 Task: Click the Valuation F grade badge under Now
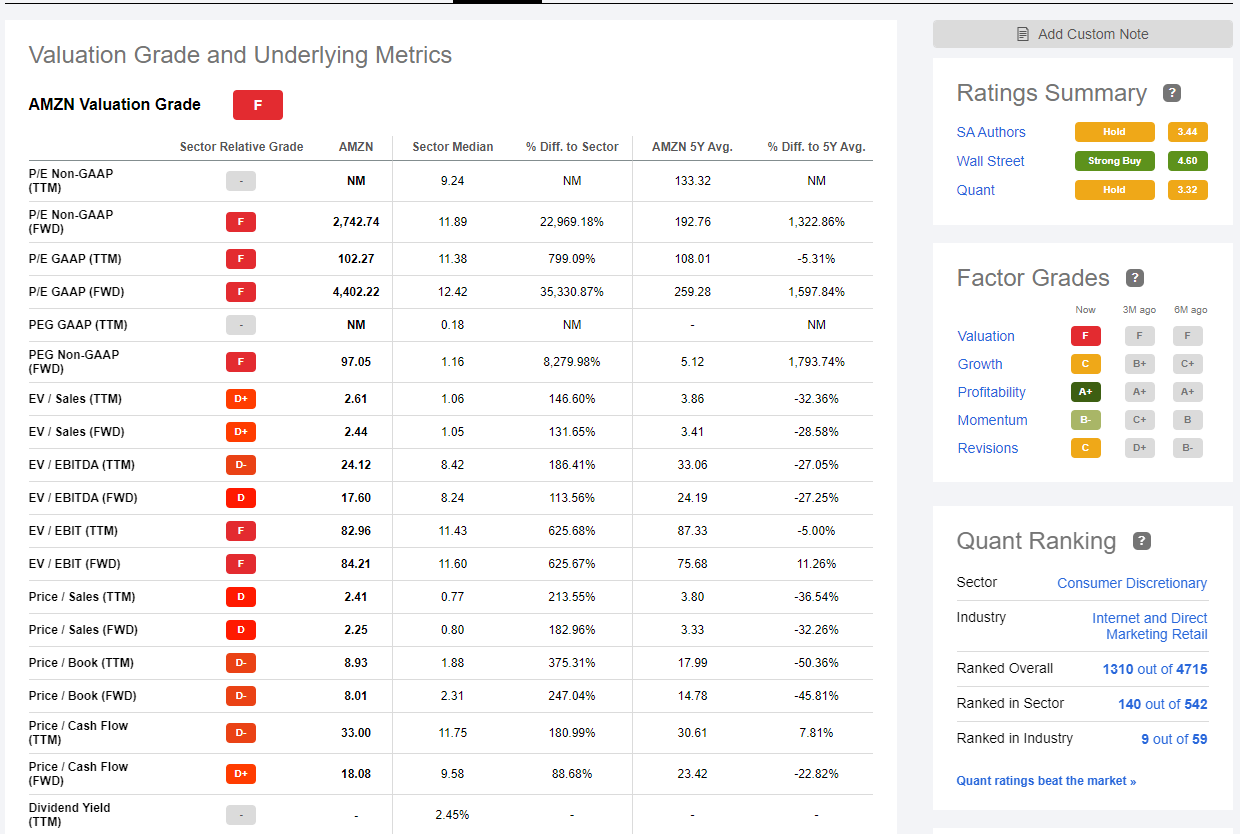coord(1086,336)
